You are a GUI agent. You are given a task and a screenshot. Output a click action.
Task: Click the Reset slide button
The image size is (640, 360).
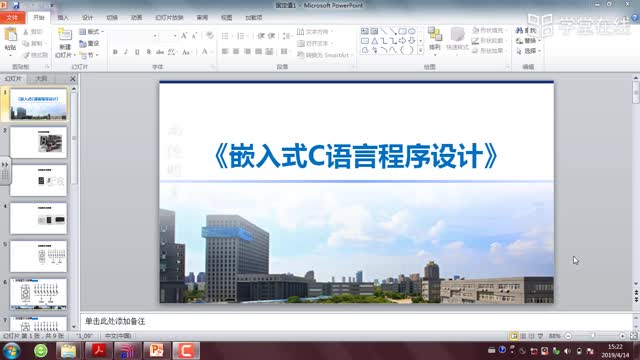click(89, 43)
